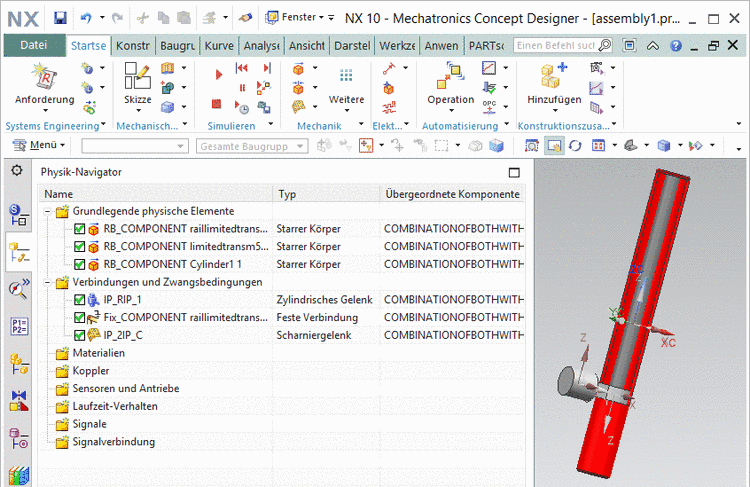Image resolution: width=750 pixels, height=487 pixels.
Task: Click the Weitere grid icon
Action: point(346,75)
